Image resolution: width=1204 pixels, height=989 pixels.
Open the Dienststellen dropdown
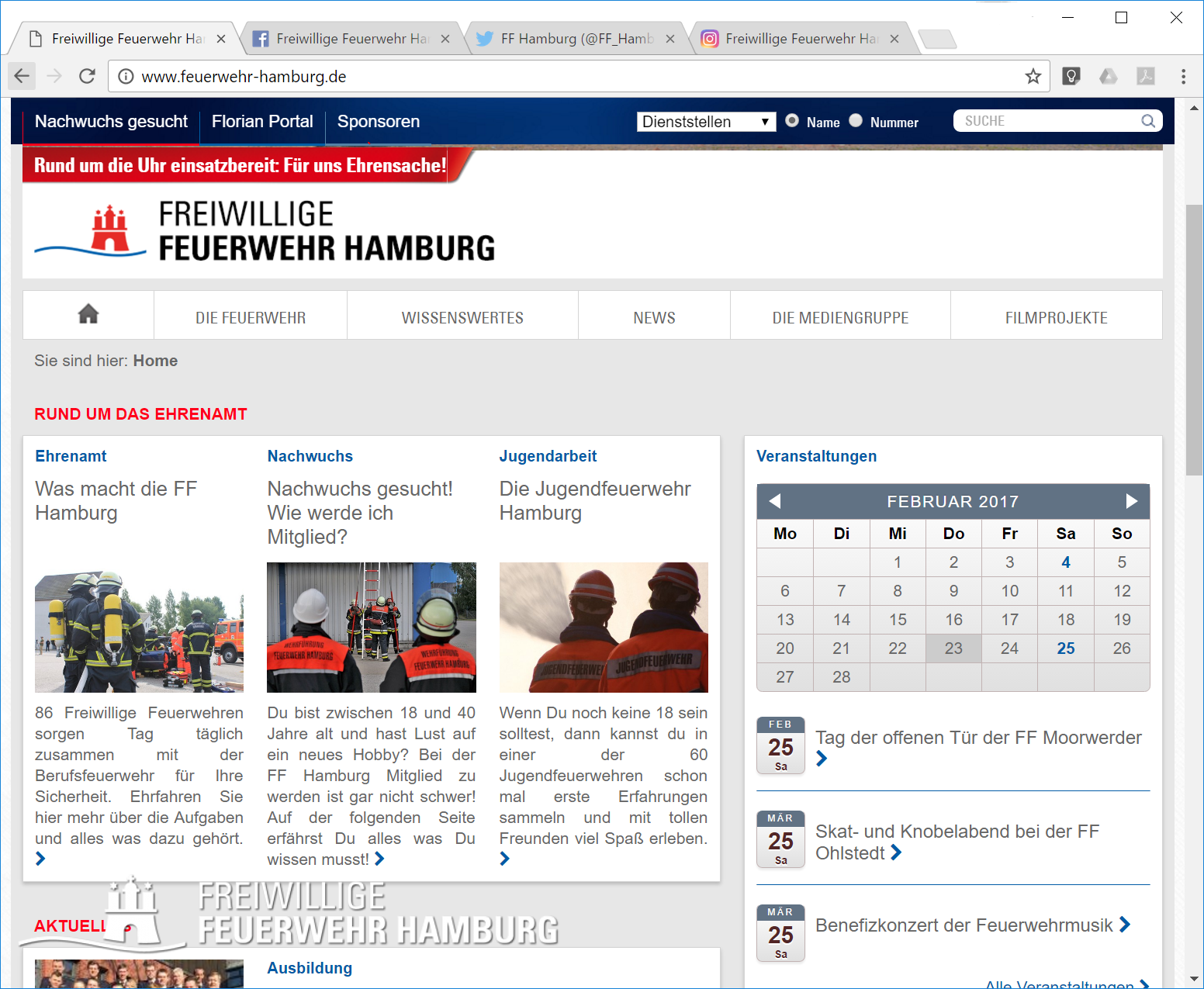pyautogui.click(x=706, y=122)
